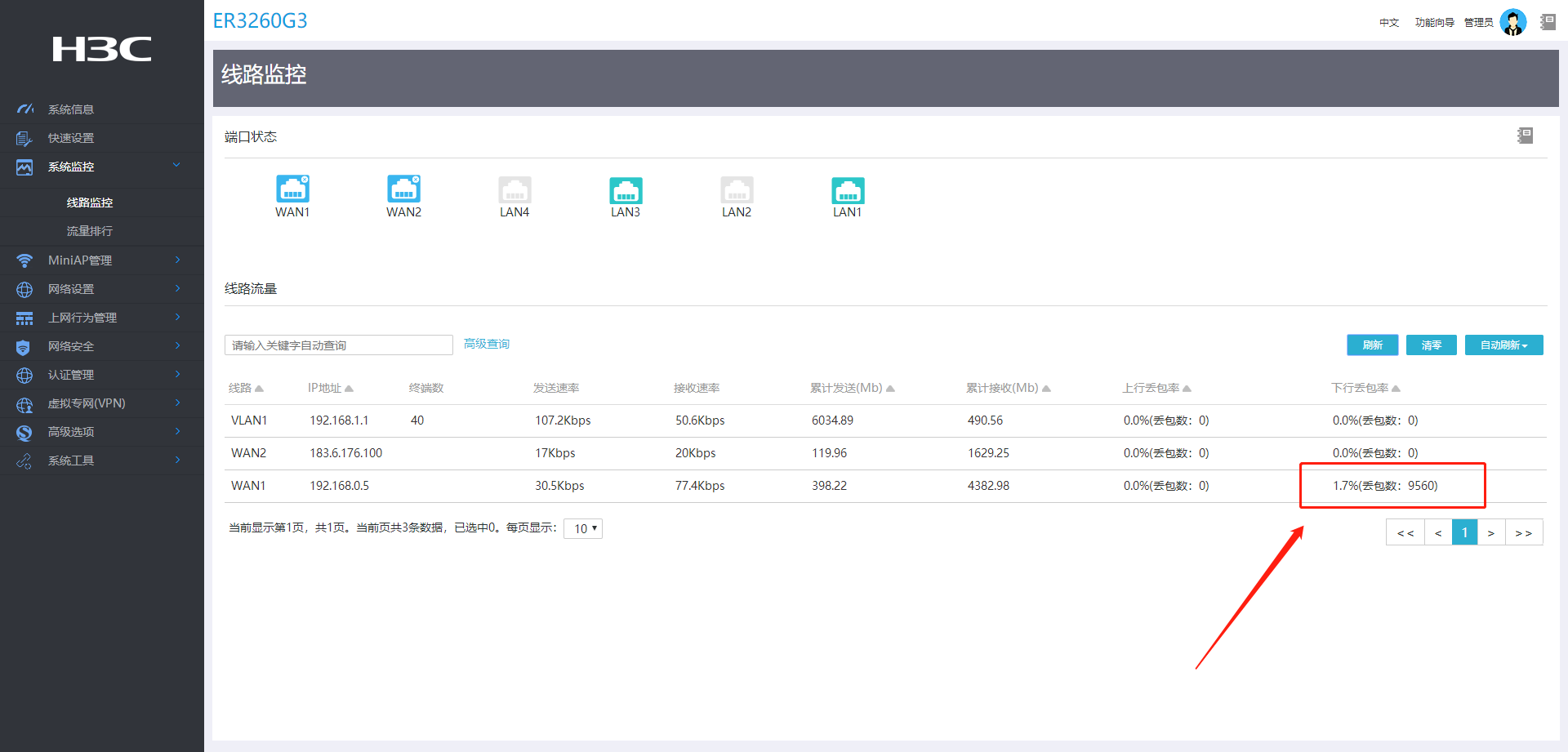Click the network security shield icon
This screenshot has width=1568, height=752.
coord(24,347)
